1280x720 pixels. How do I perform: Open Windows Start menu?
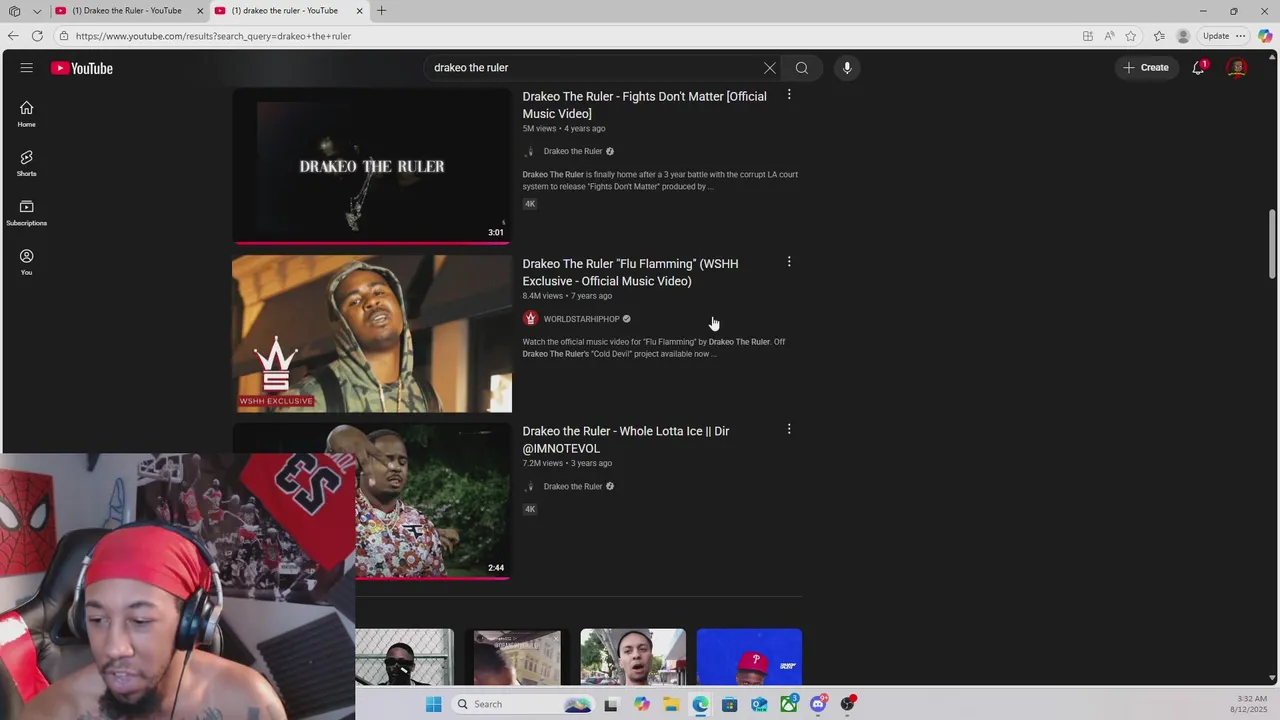(x=433, y=704)
